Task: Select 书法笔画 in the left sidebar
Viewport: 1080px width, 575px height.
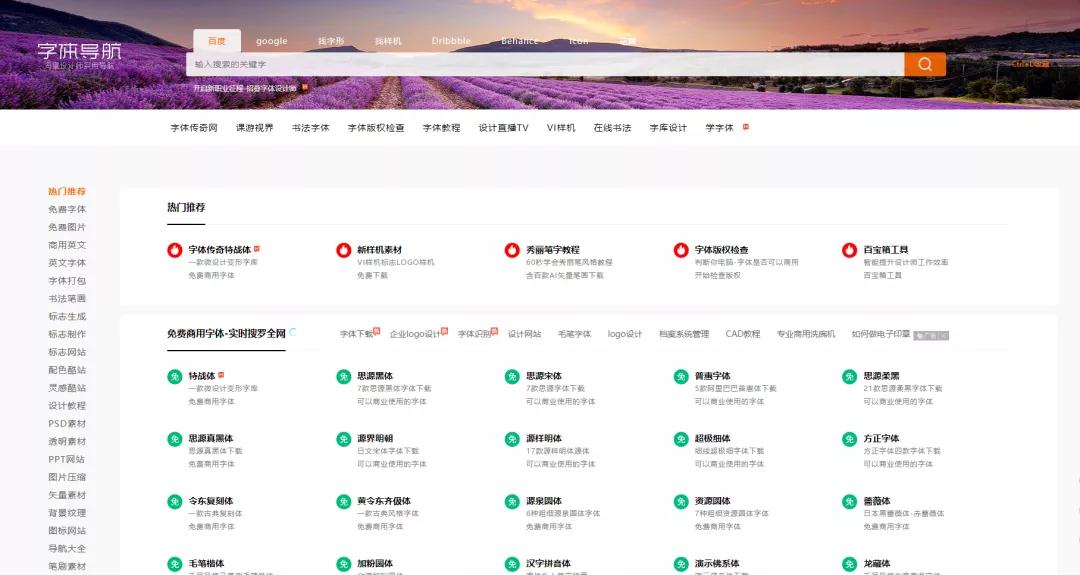Action: (67, 299)
